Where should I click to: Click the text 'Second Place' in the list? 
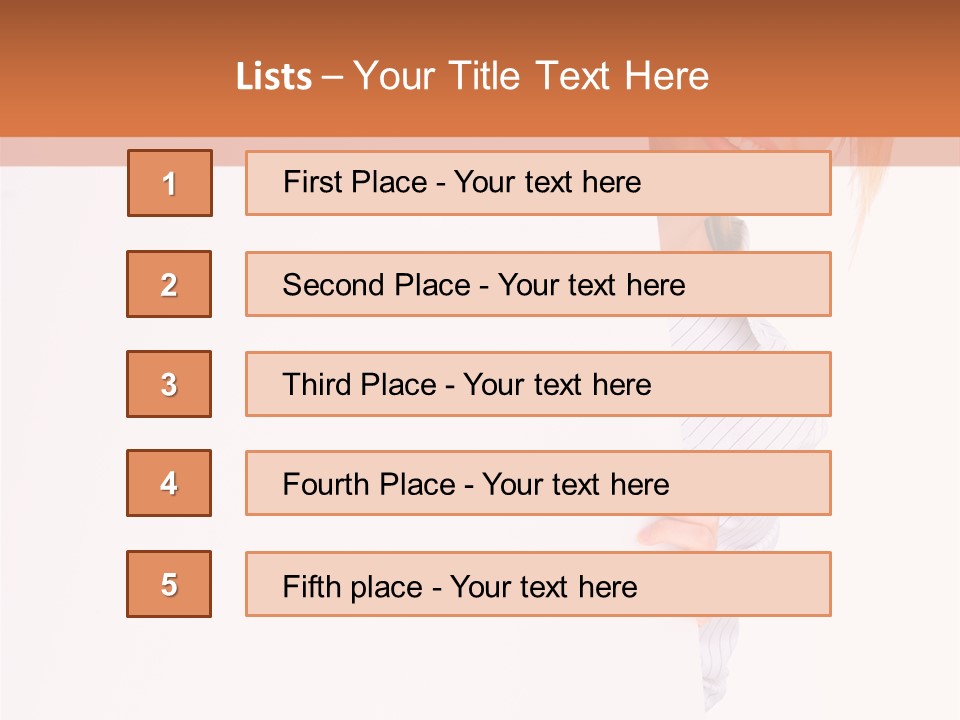(377, 285)
